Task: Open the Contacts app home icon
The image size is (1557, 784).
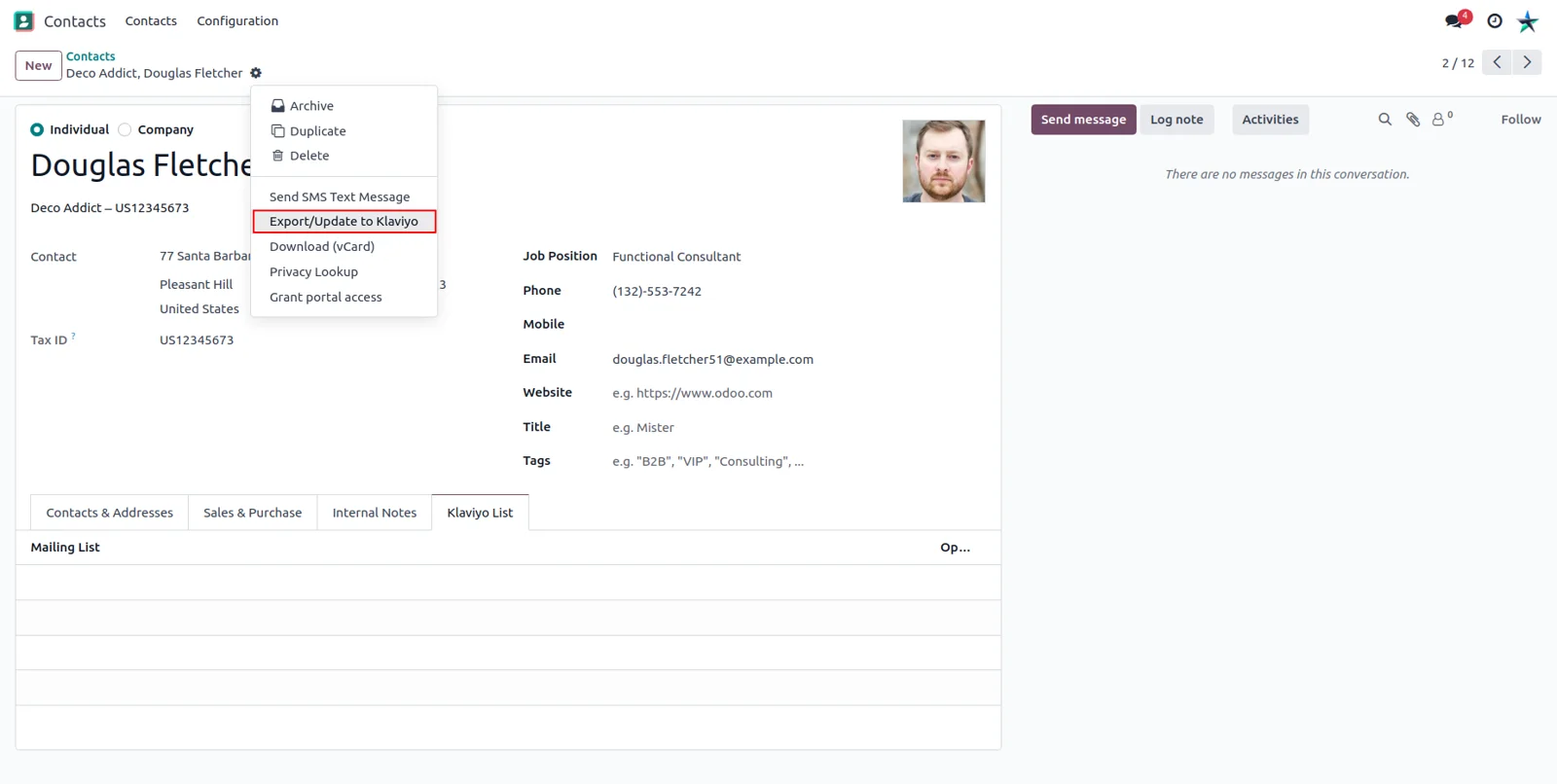Action: [x=23, y=20]
